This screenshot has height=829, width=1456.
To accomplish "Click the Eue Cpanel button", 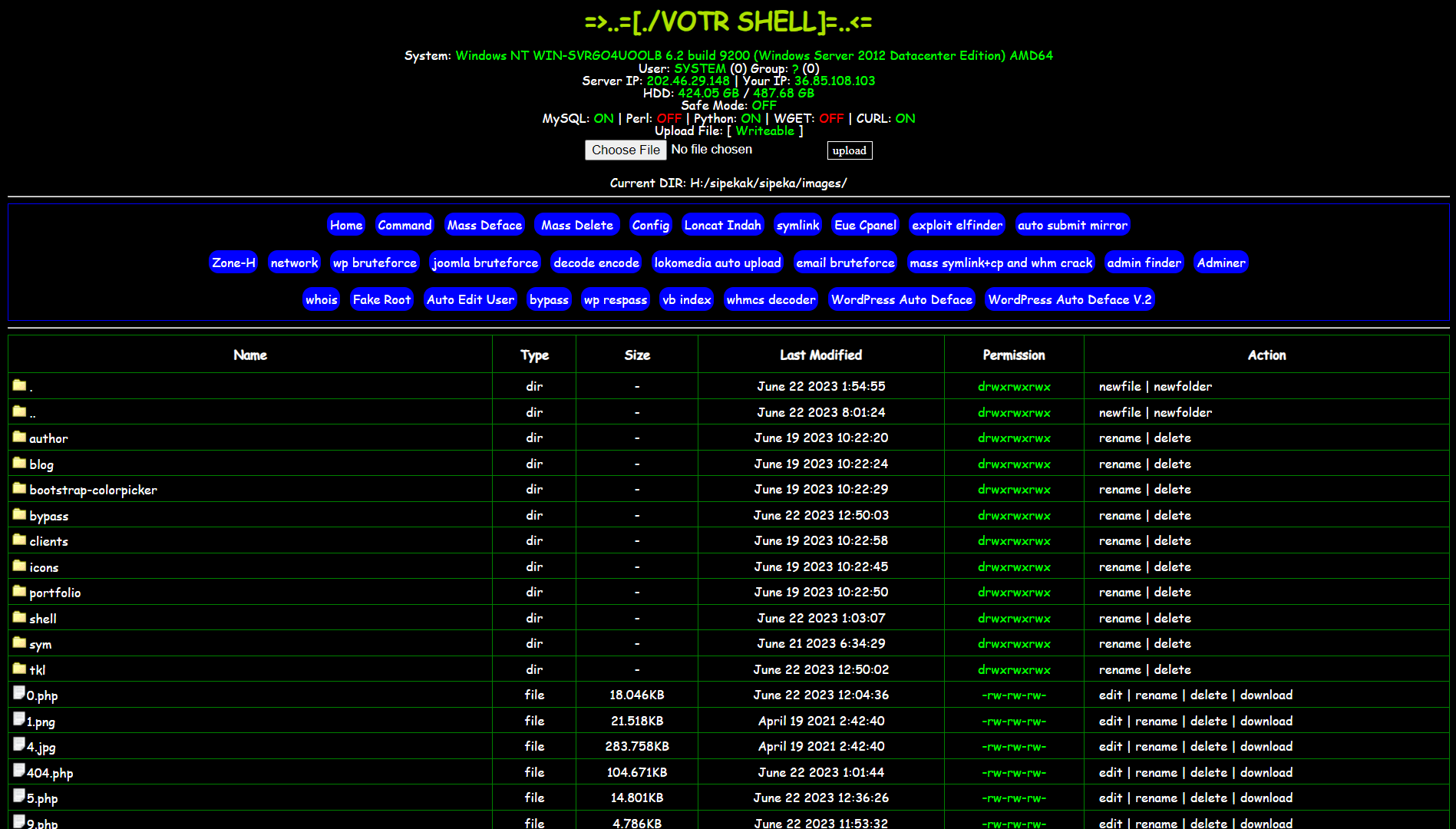I will click(866, 225).
